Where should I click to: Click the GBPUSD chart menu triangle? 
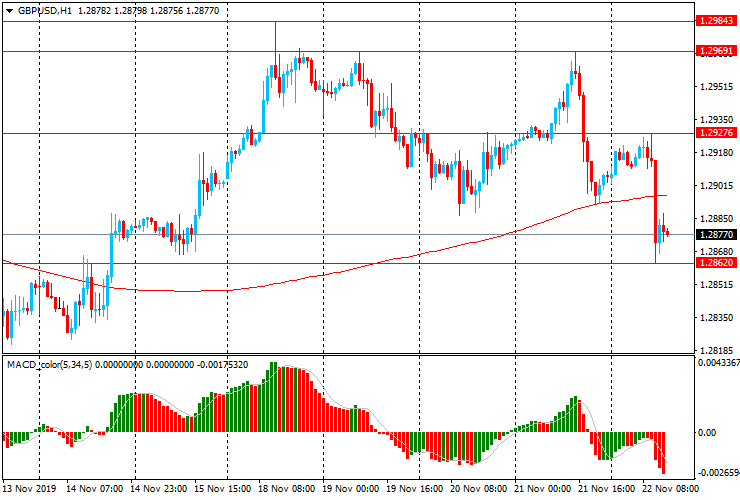point(9,11)
